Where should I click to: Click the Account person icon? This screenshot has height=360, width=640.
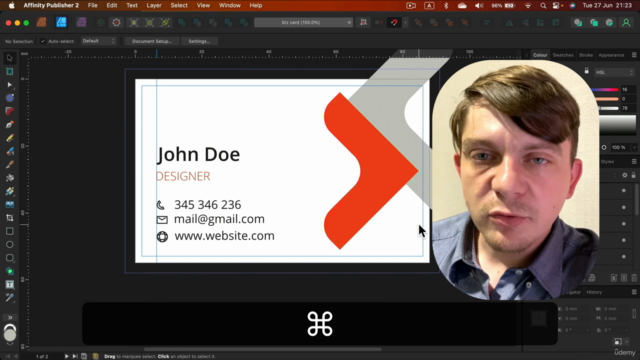point(626,22)
